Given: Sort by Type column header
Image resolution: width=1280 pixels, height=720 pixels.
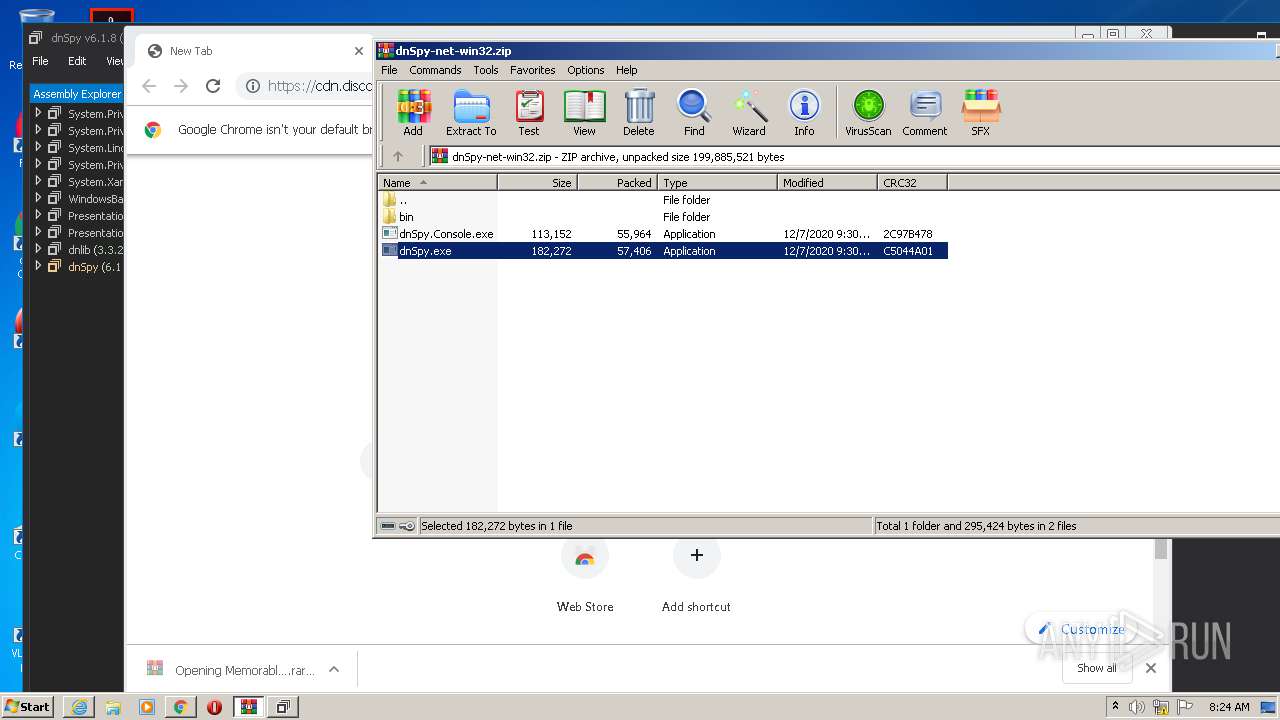Looking at the screenshot, I should (717, 182).
